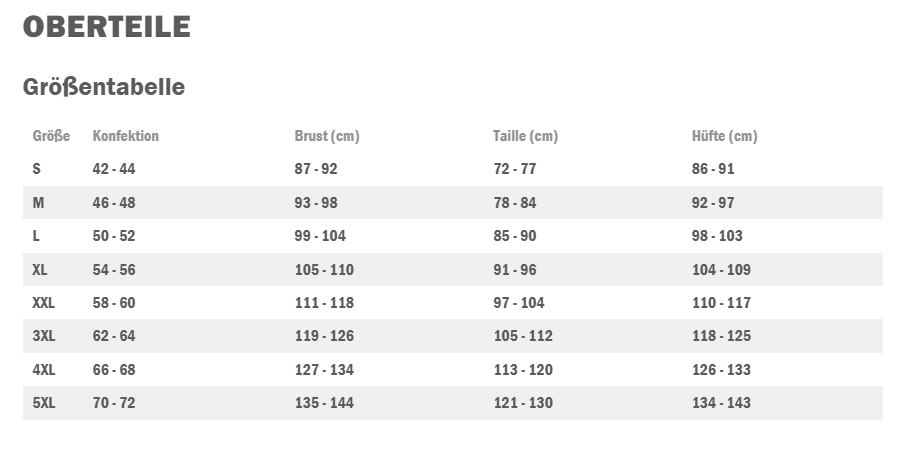Image resolution: width=922 pixels, height=450 pixels.
Task: Select the size S row label
Action: click(x=36, y=169)
